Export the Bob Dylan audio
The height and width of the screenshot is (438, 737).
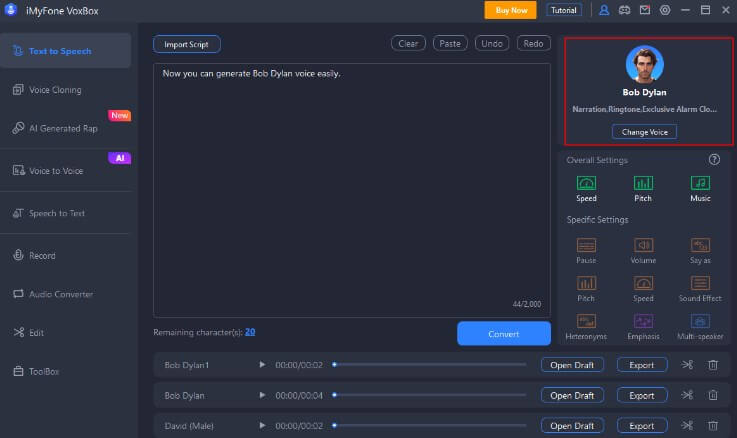pyautogui.click(x=642, y=396)
